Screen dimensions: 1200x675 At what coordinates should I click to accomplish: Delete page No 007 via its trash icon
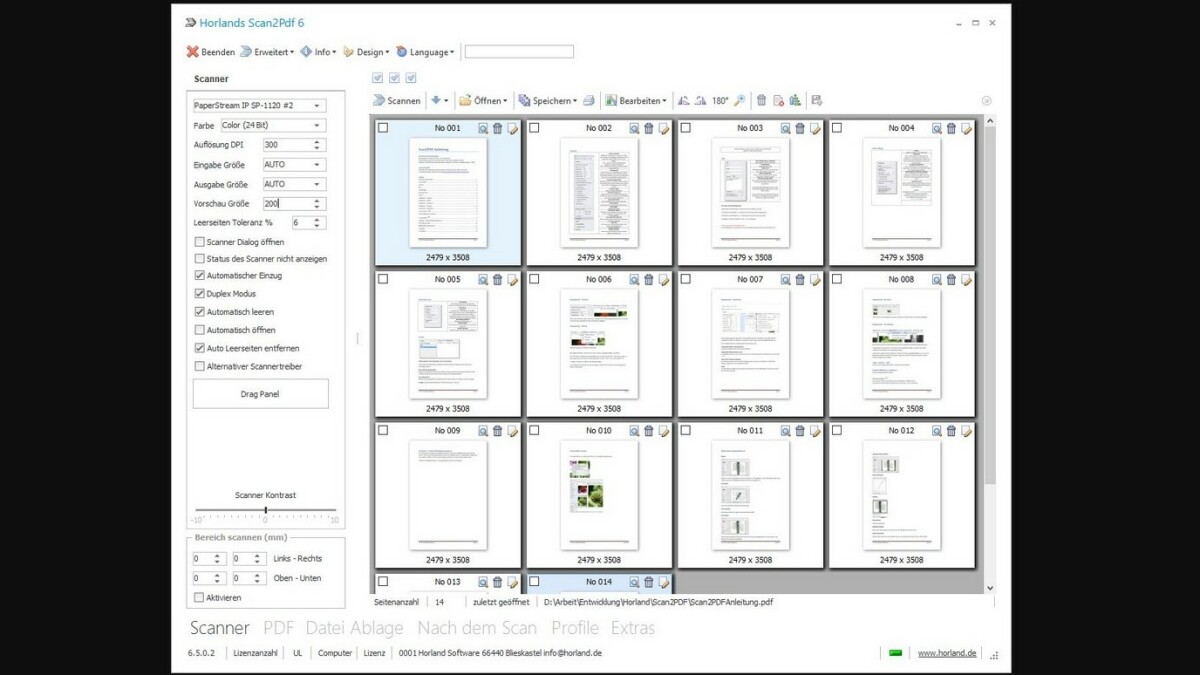[x=800, y=280]
